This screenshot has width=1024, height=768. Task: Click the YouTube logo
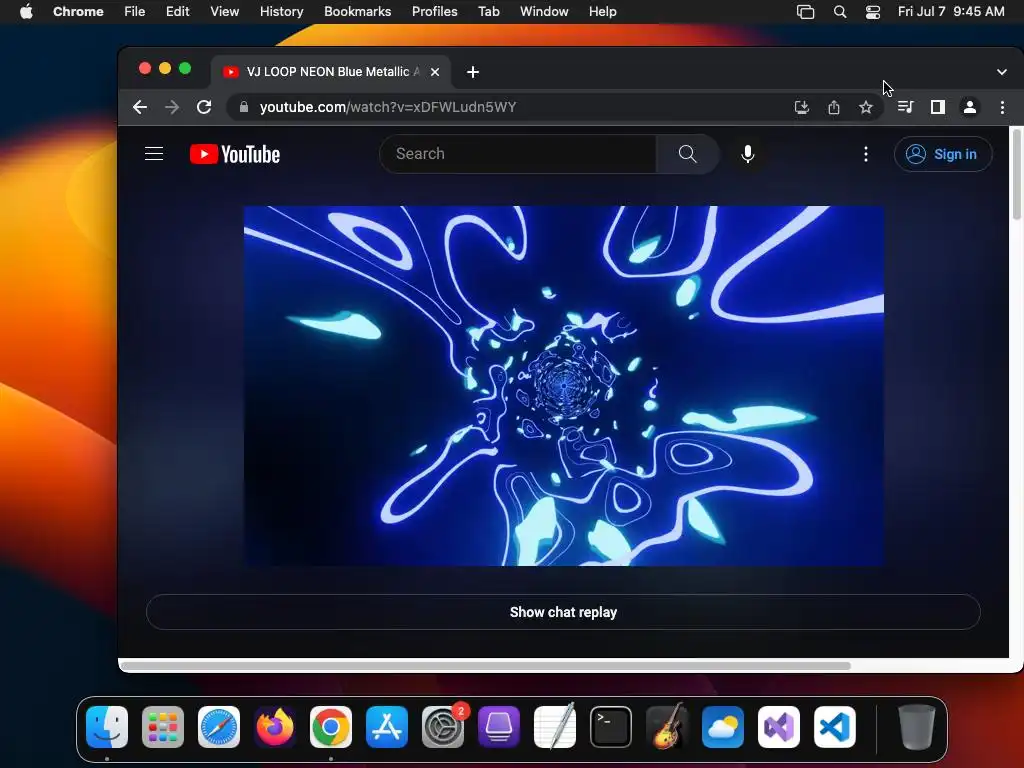click(235, 154)
